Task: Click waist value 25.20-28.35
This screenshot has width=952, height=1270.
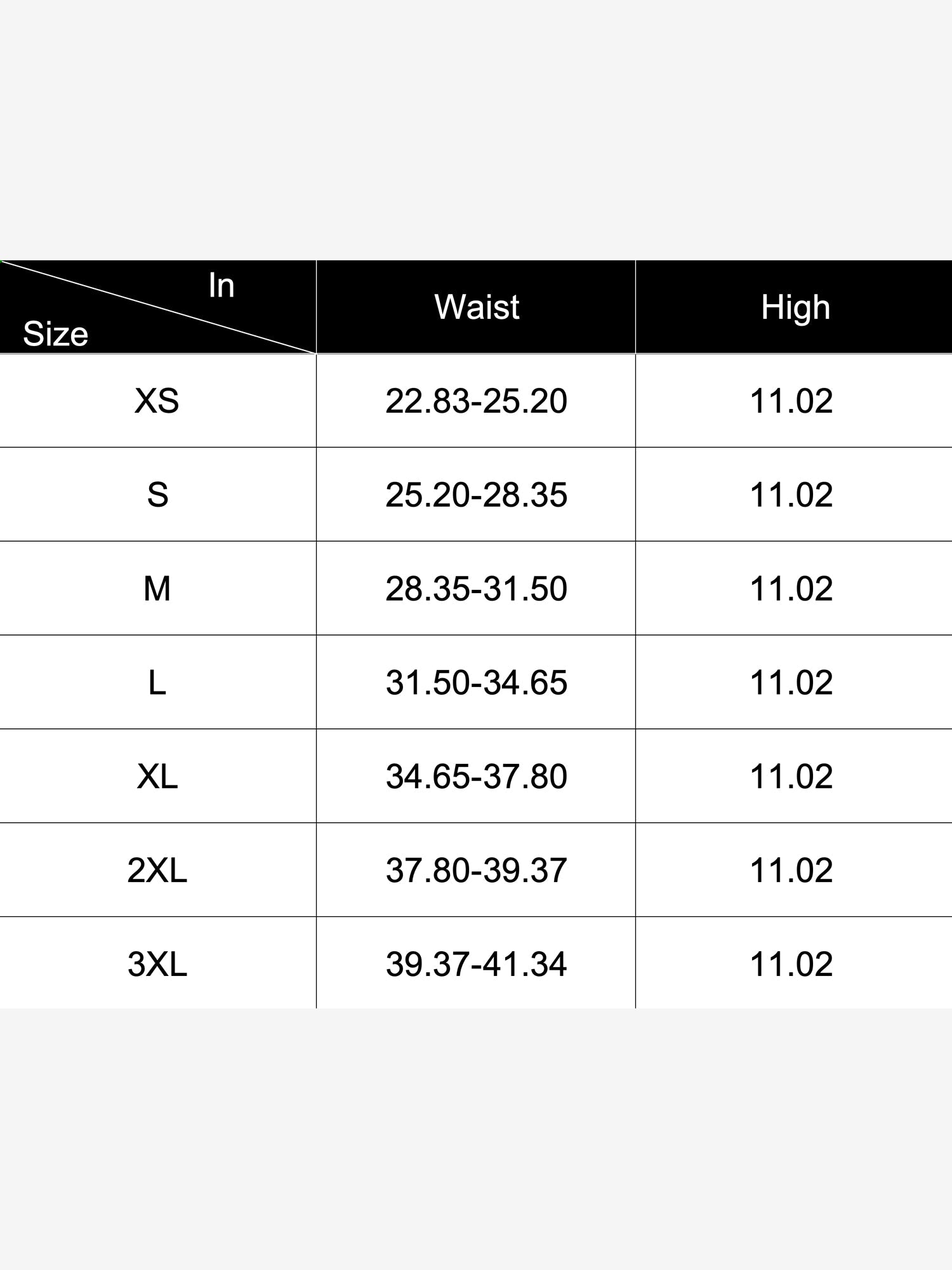Action: pyautogui.click(x=476, y=495)
